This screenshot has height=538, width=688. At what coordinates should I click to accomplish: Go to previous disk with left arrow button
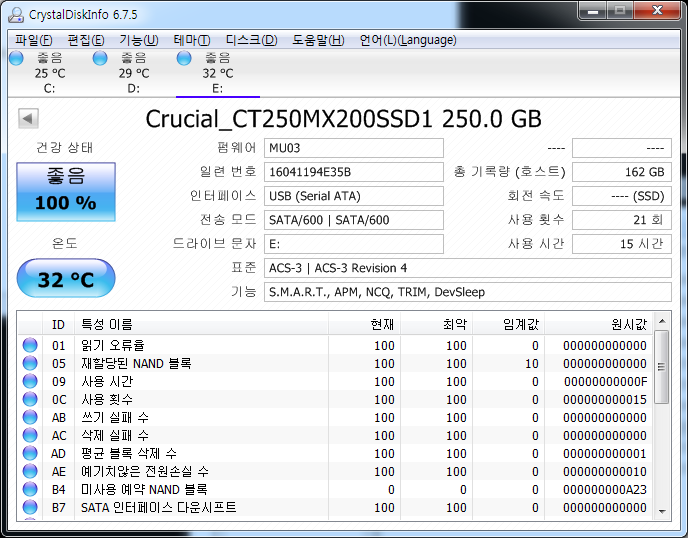[x=28, y=118]
